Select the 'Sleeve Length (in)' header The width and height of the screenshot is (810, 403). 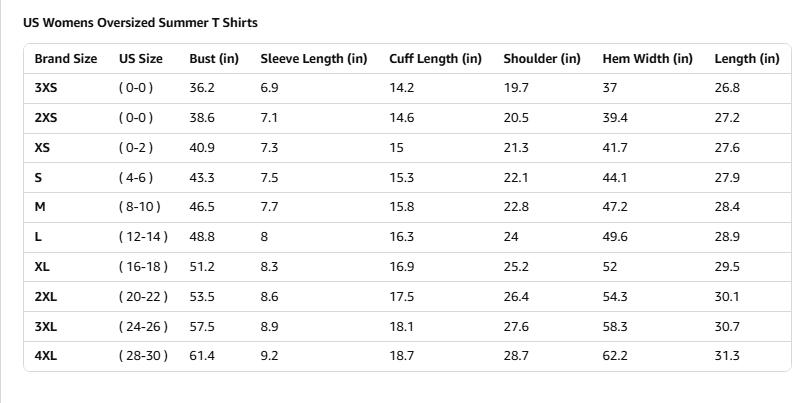[x=314, y=59]
